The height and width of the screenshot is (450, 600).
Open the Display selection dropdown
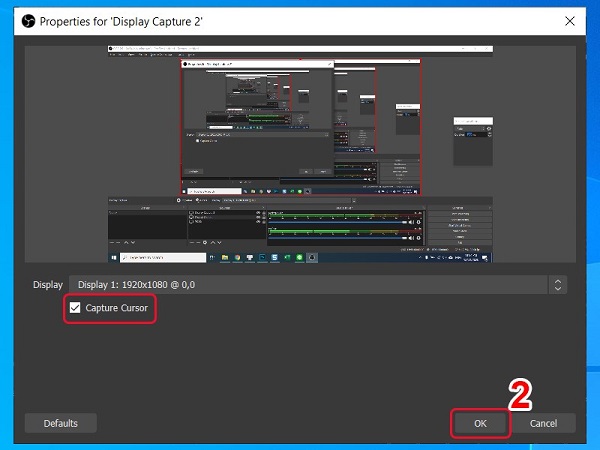pos(310,285)
